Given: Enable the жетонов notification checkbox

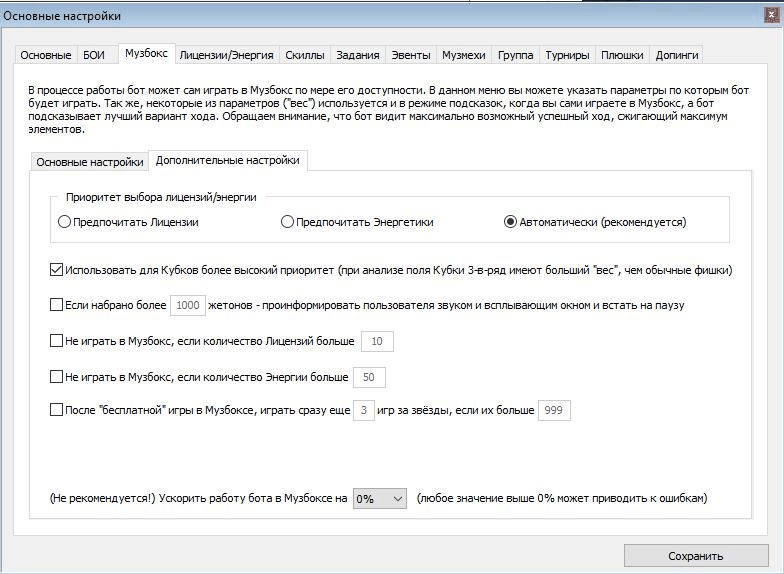Looking at the screenshot, I should tap(56, 305).
